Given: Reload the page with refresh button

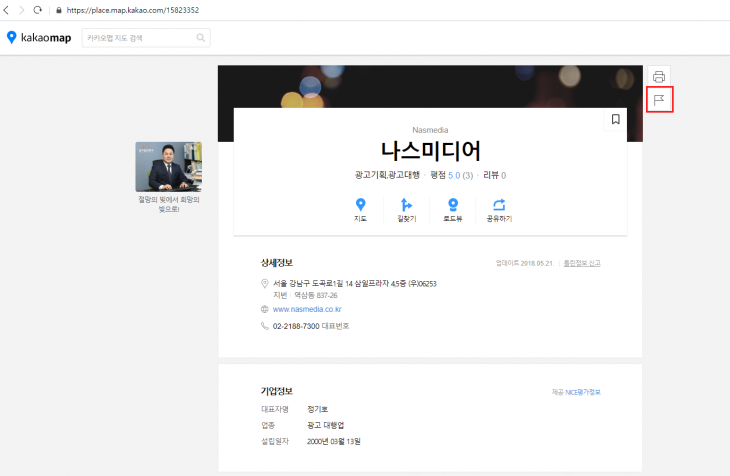Looking at the screenshot, I should click(x=38, y=9).
